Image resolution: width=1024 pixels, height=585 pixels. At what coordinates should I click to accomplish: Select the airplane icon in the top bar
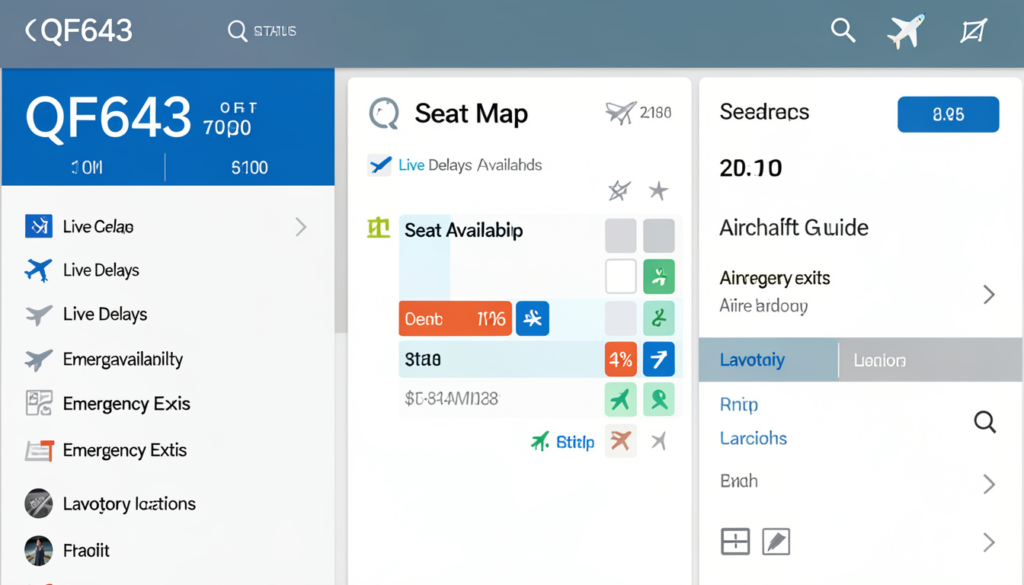(905, 31)
